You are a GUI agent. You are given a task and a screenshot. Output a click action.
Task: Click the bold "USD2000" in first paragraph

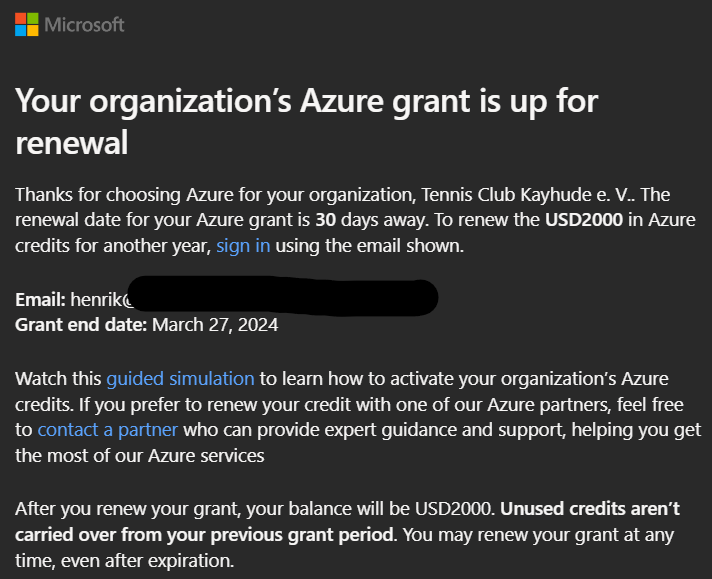point(583,220)
